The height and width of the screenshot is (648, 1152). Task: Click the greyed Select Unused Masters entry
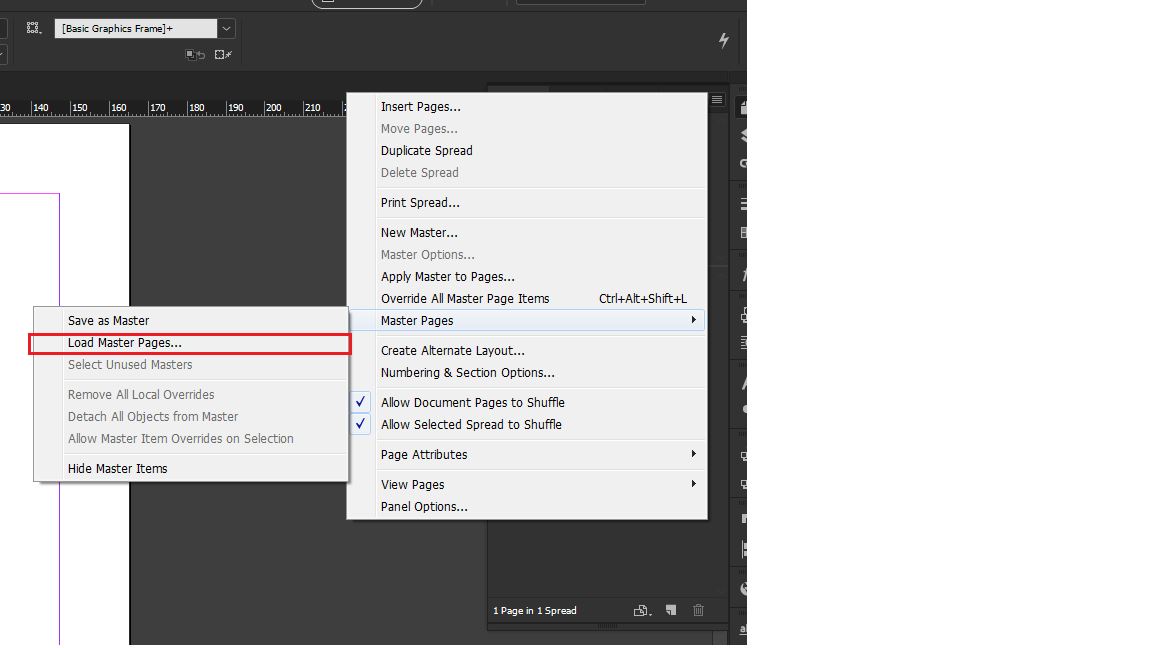[191, 365]
